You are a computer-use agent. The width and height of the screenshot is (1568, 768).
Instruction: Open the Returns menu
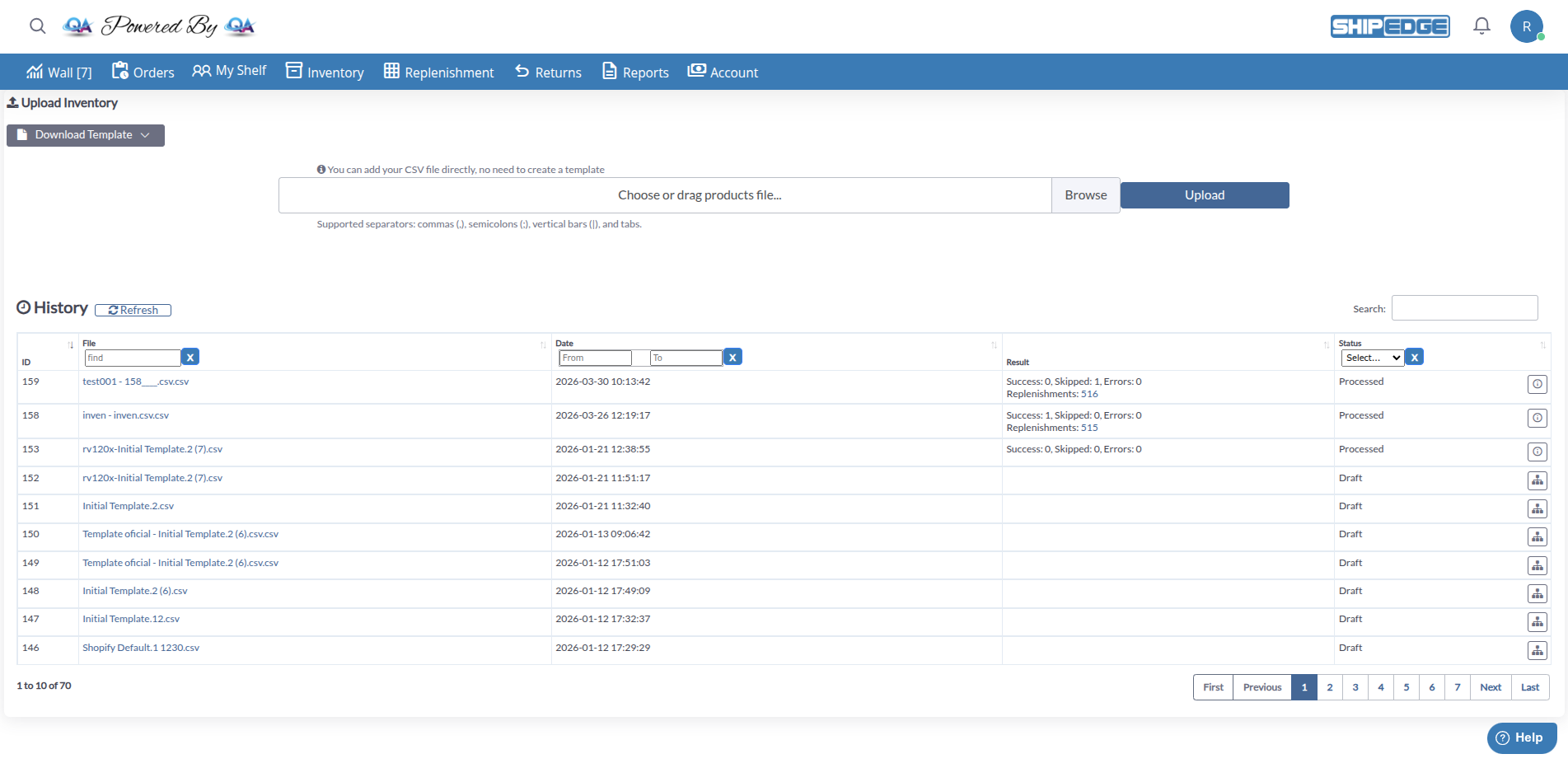(x=549, y=73)
